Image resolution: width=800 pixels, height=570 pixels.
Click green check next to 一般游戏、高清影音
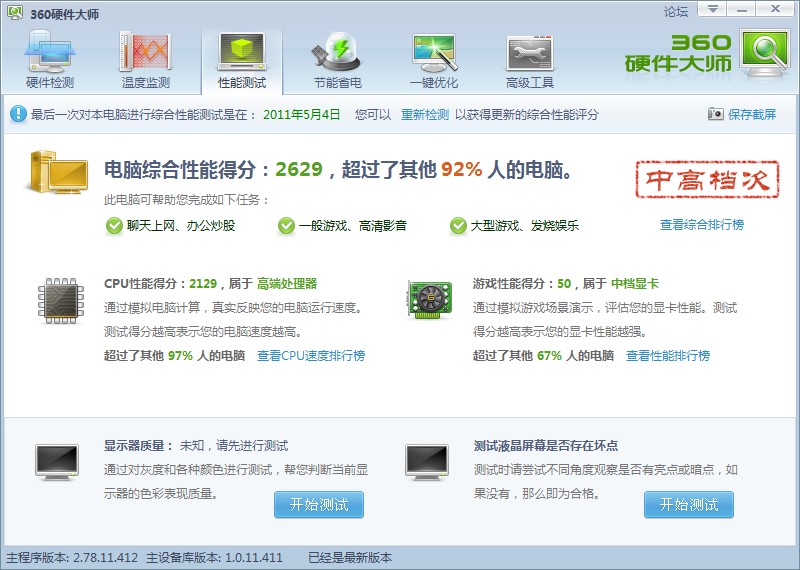(286, 226)
